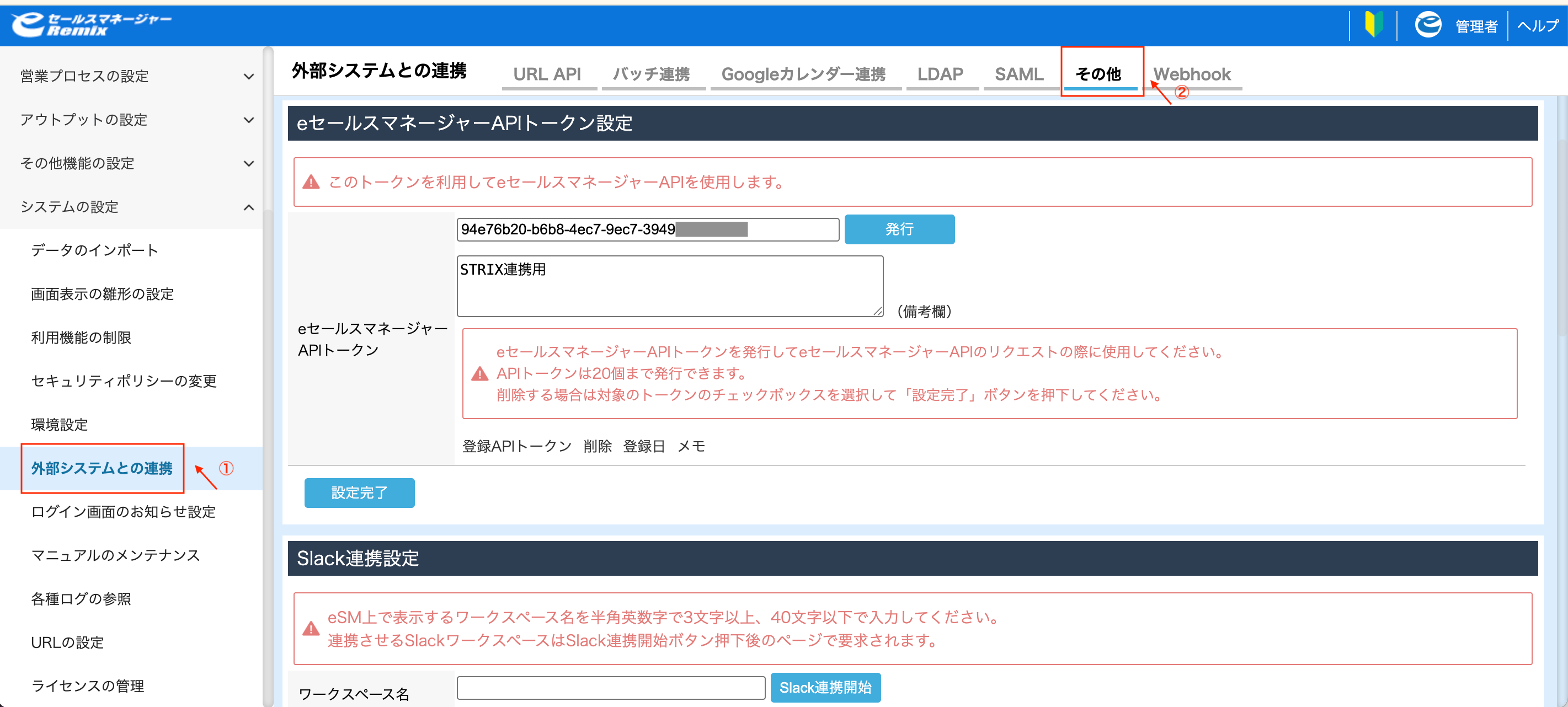1568x707 pixels.
Task: Open ログイン画面のお知らせ設定
Action: coord(124,512)
